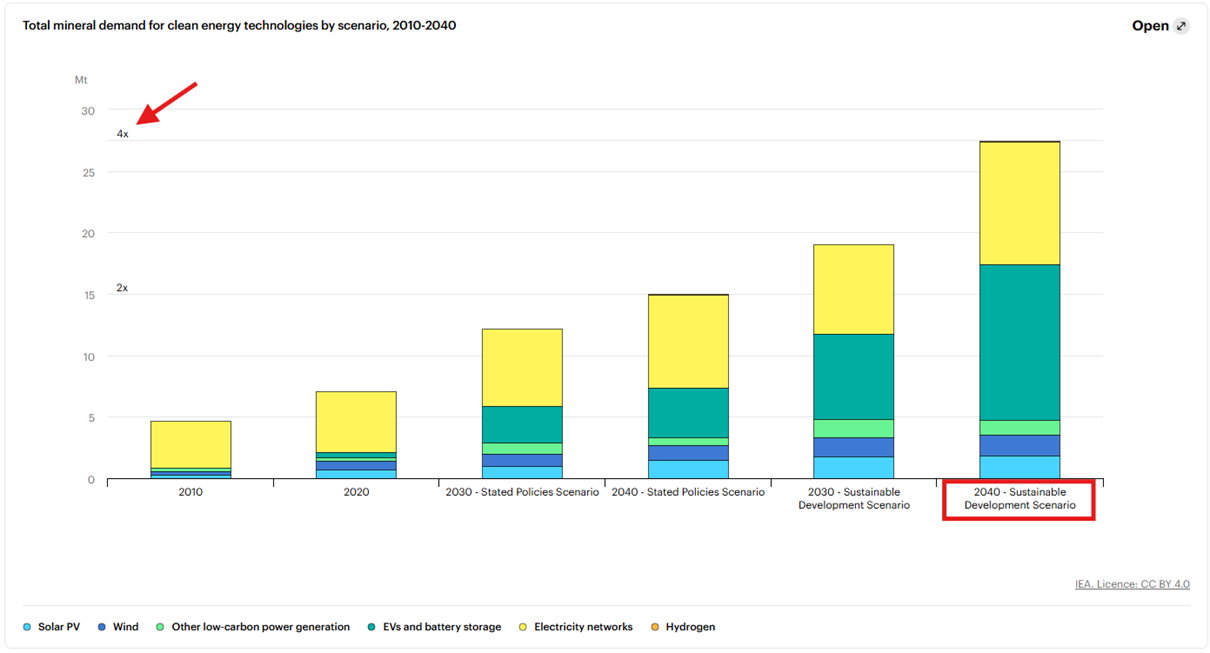Open the IEA Licence CC BY 4.0 link

1132,584
